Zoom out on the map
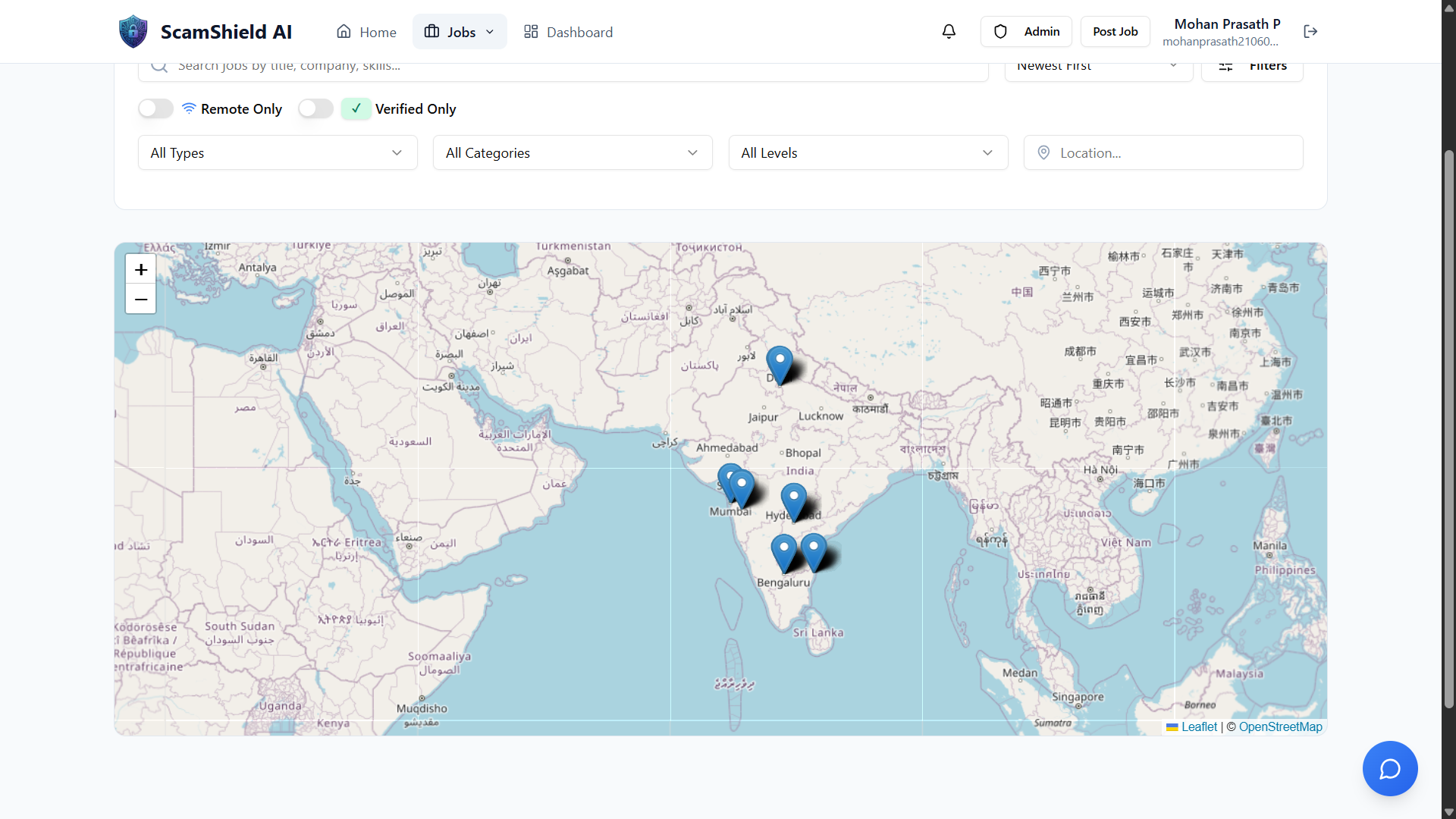This screenshot has width=1456, height=819. pos(141,300)
